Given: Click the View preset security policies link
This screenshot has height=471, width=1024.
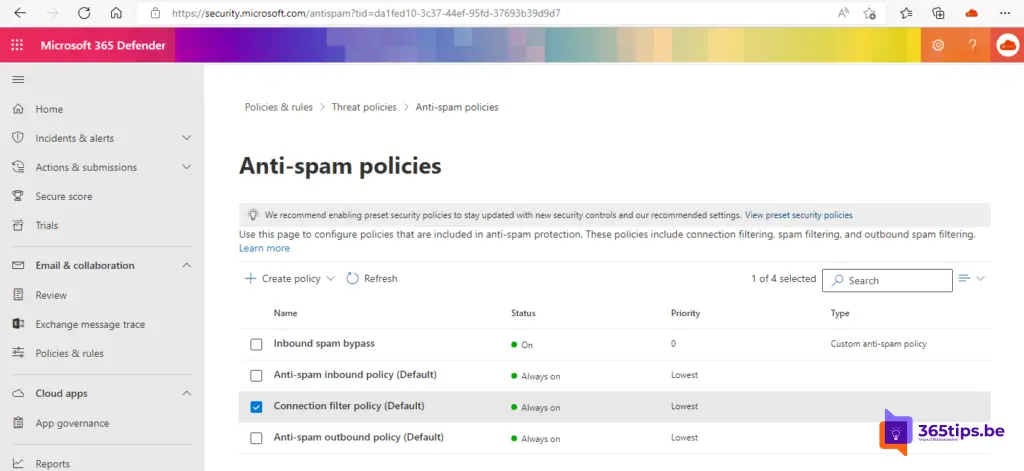Looking at the screenshot, I should point(799,215).
